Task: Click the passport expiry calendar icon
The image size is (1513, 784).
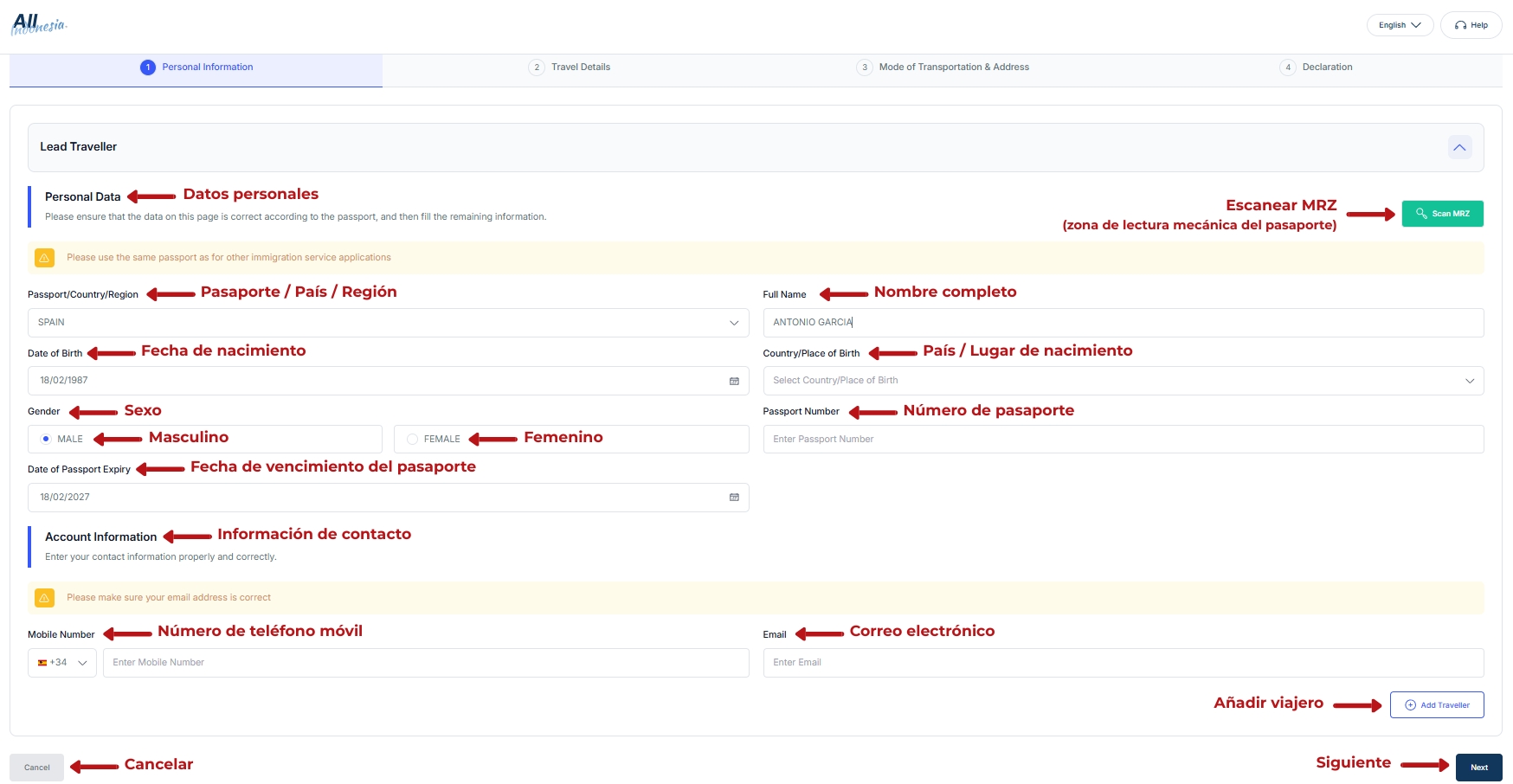Action: pyautogui.click(x=734, y=498)
